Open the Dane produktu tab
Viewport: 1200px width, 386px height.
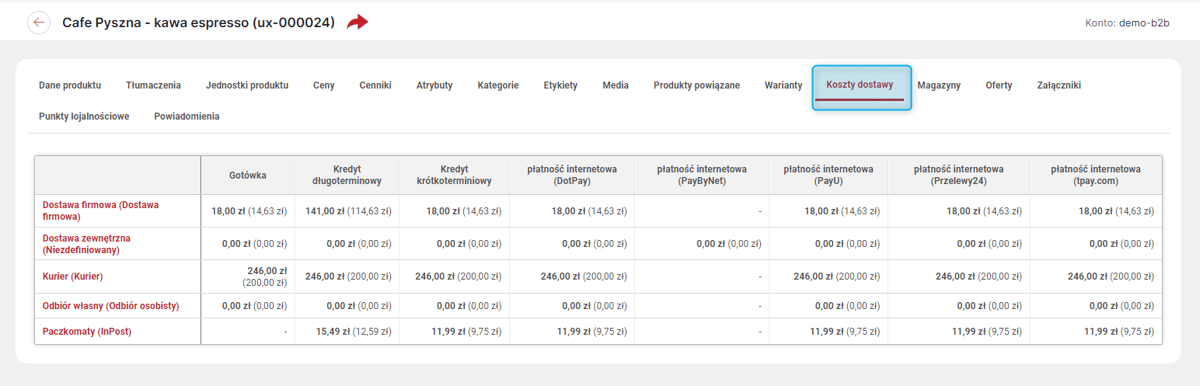tap(70, 86)
